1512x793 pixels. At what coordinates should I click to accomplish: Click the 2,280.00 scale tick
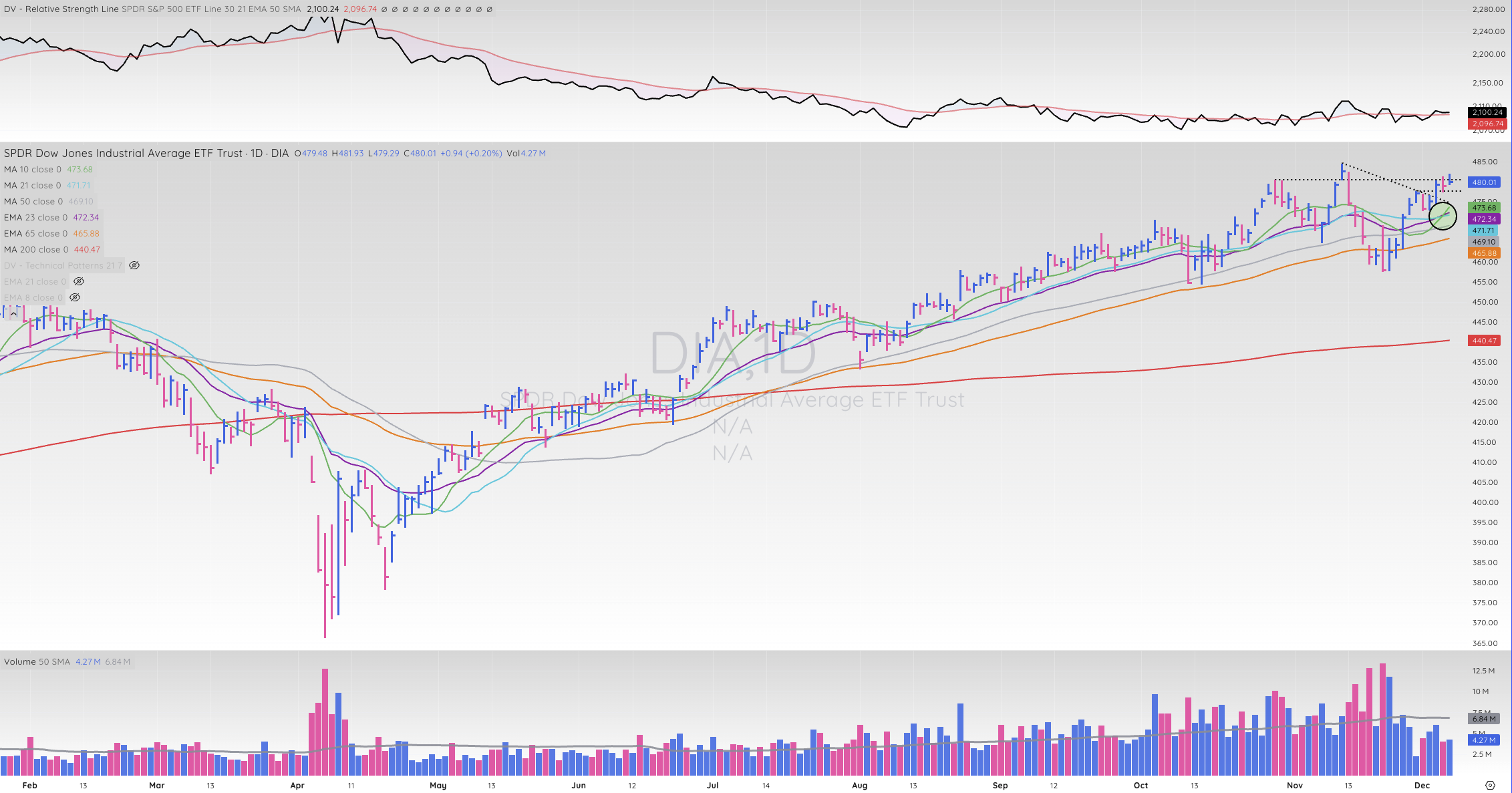click(1489, 9)
